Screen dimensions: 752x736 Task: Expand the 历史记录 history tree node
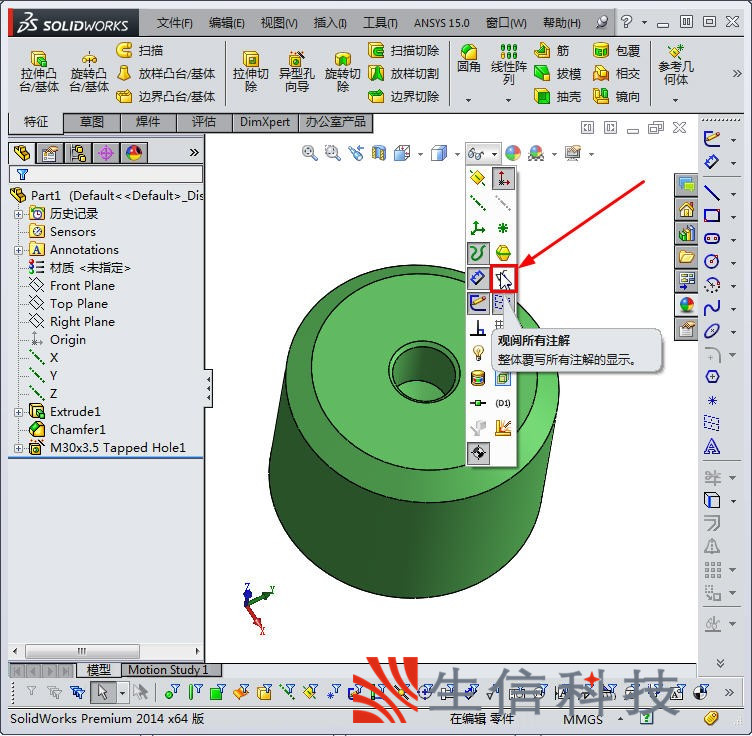pos(18,214)
